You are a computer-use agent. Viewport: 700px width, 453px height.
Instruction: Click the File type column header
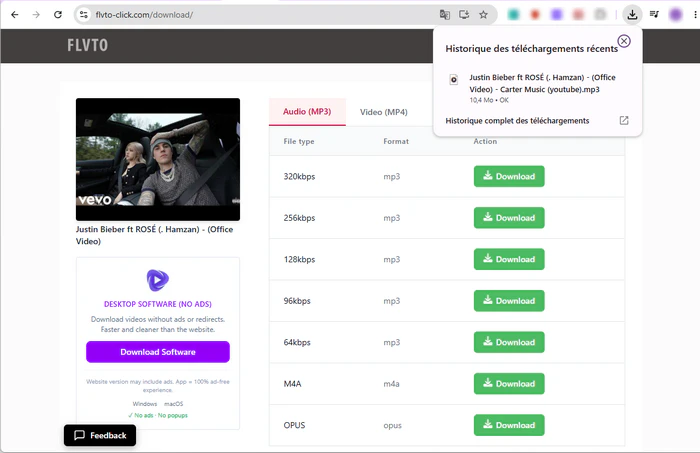pos(299,141)
